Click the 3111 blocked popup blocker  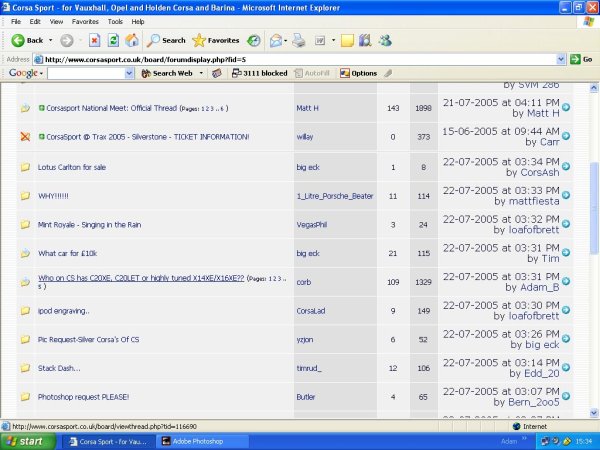point(258,73)
